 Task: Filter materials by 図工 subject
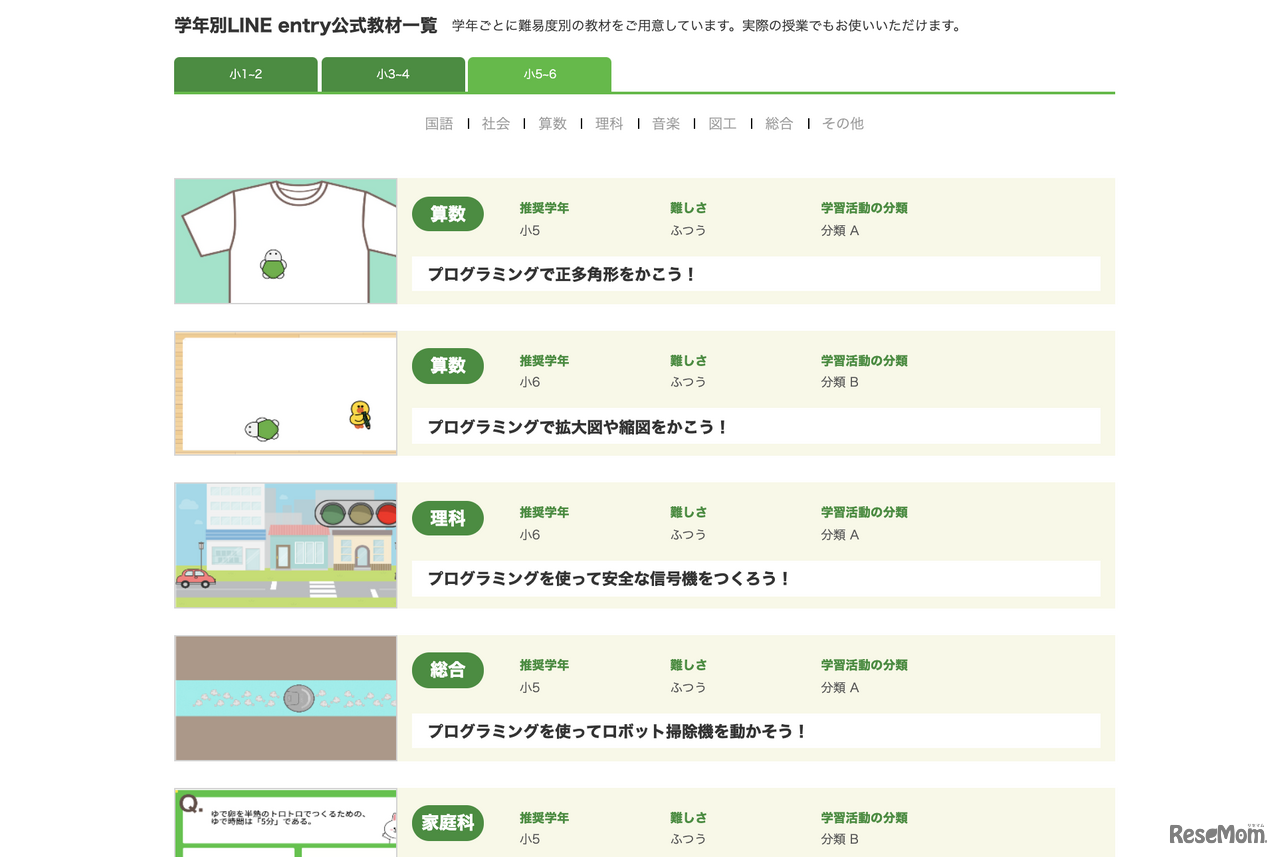[x=722, y=124]
